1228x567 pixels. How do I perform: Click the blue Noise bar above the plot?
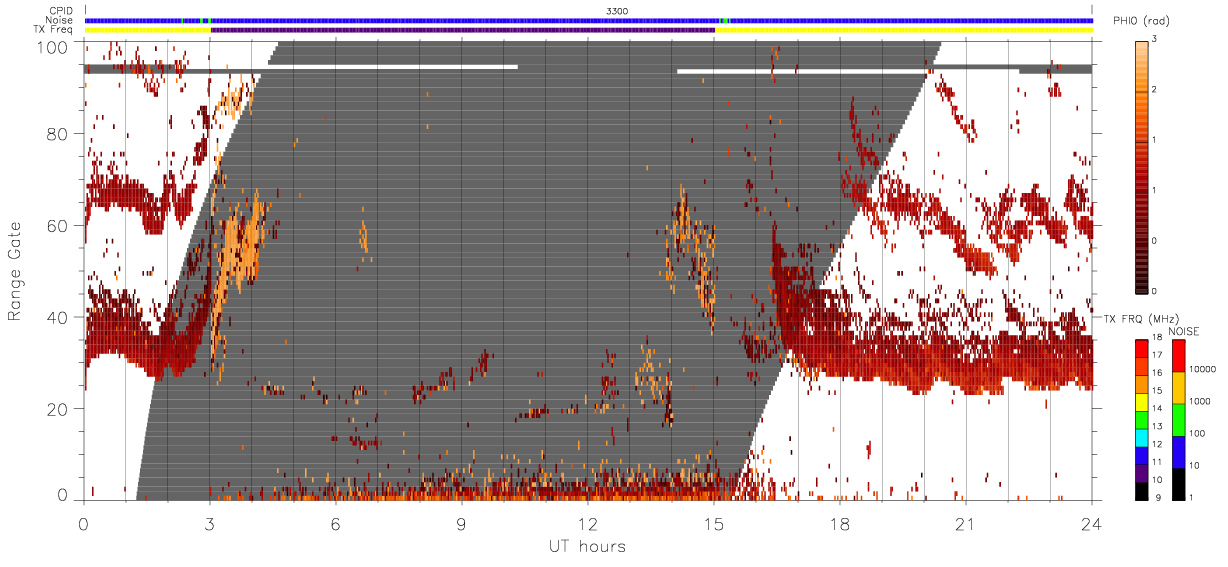[588, 20]
